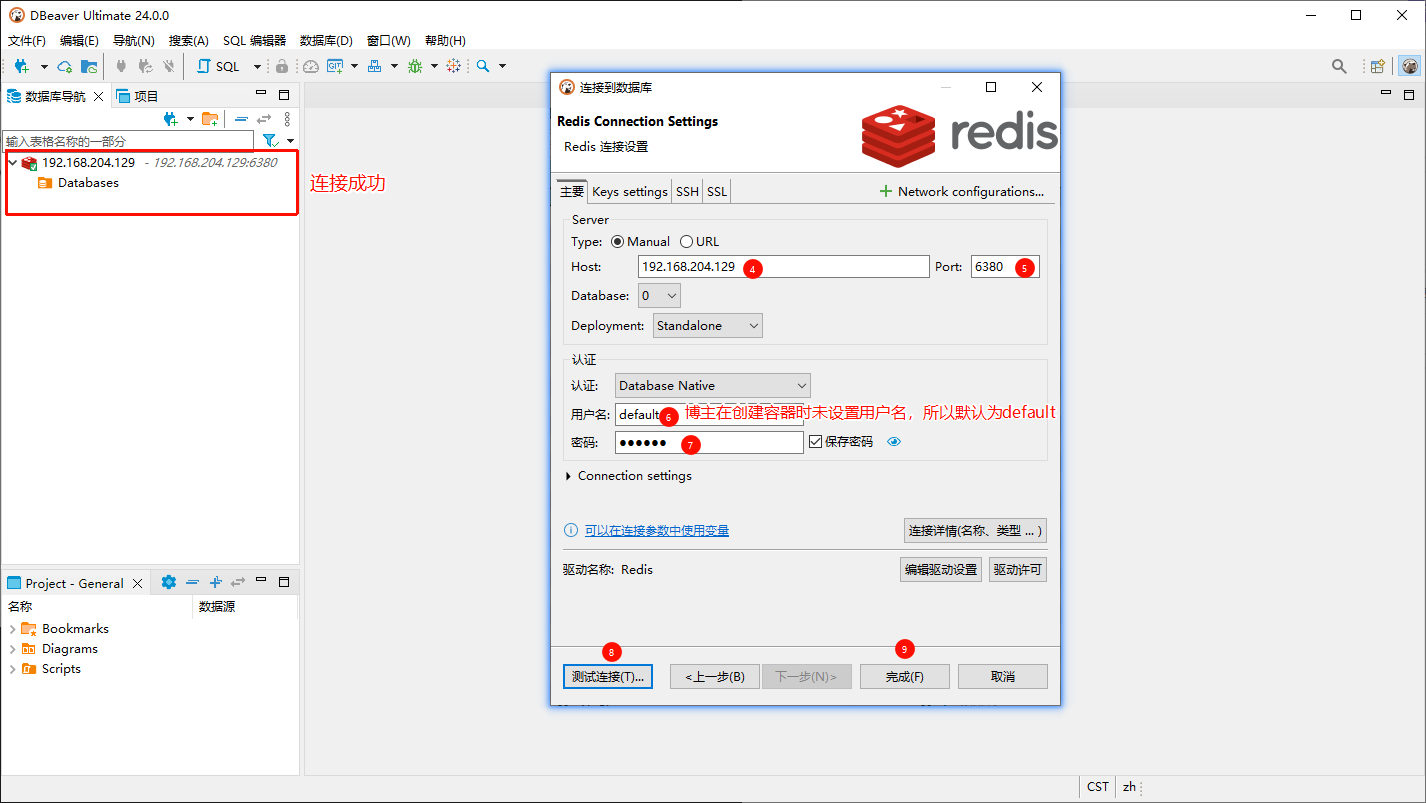
Task: Click the new connection icon in navigator panel
Action: pos(170,119)
